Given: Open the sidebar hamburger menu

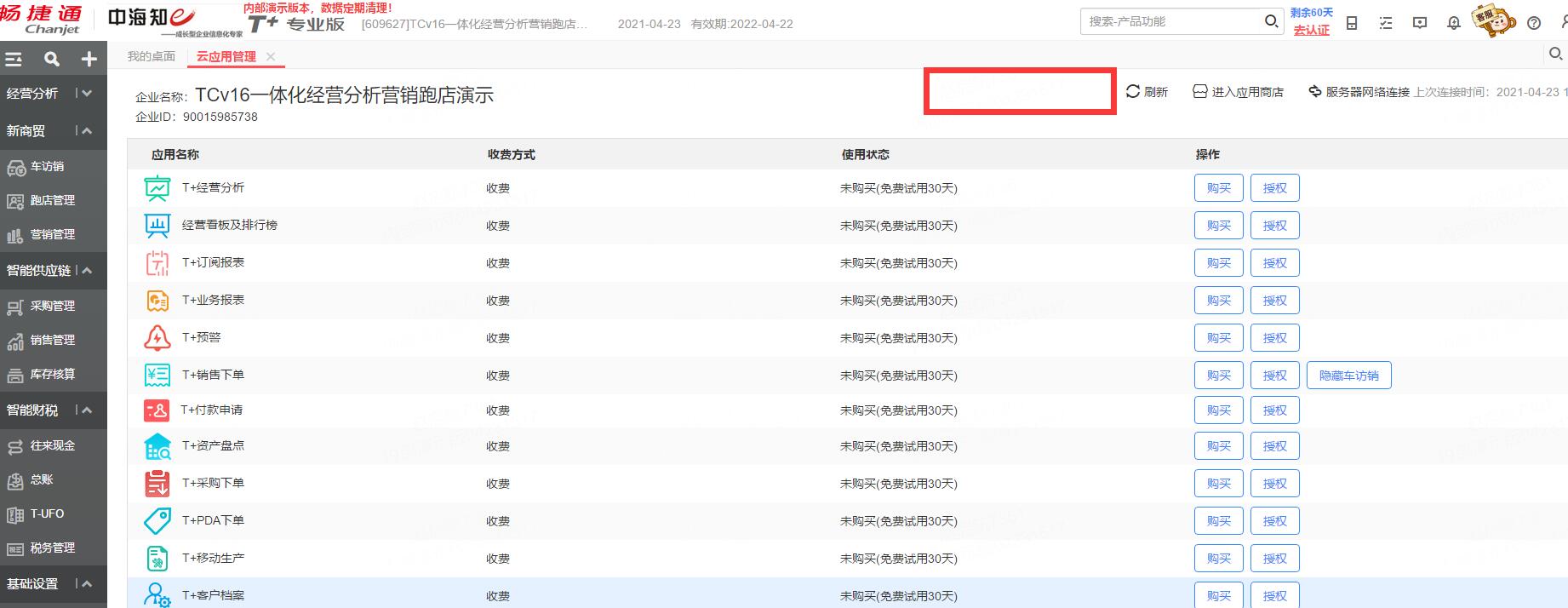Looking at the screenshot, I should [14, 59].
